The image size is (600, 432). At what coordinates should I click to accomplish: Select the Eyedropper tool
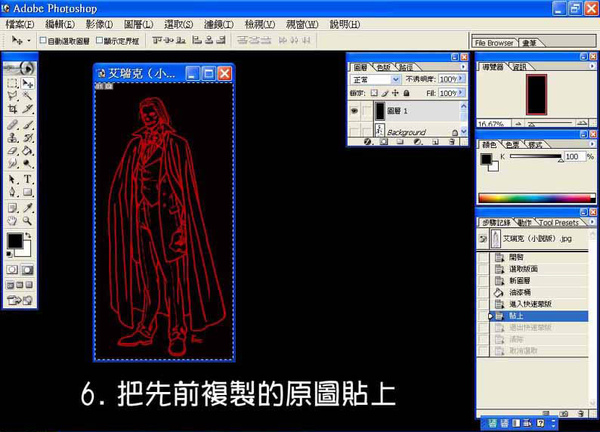click(x=27, y=208)
